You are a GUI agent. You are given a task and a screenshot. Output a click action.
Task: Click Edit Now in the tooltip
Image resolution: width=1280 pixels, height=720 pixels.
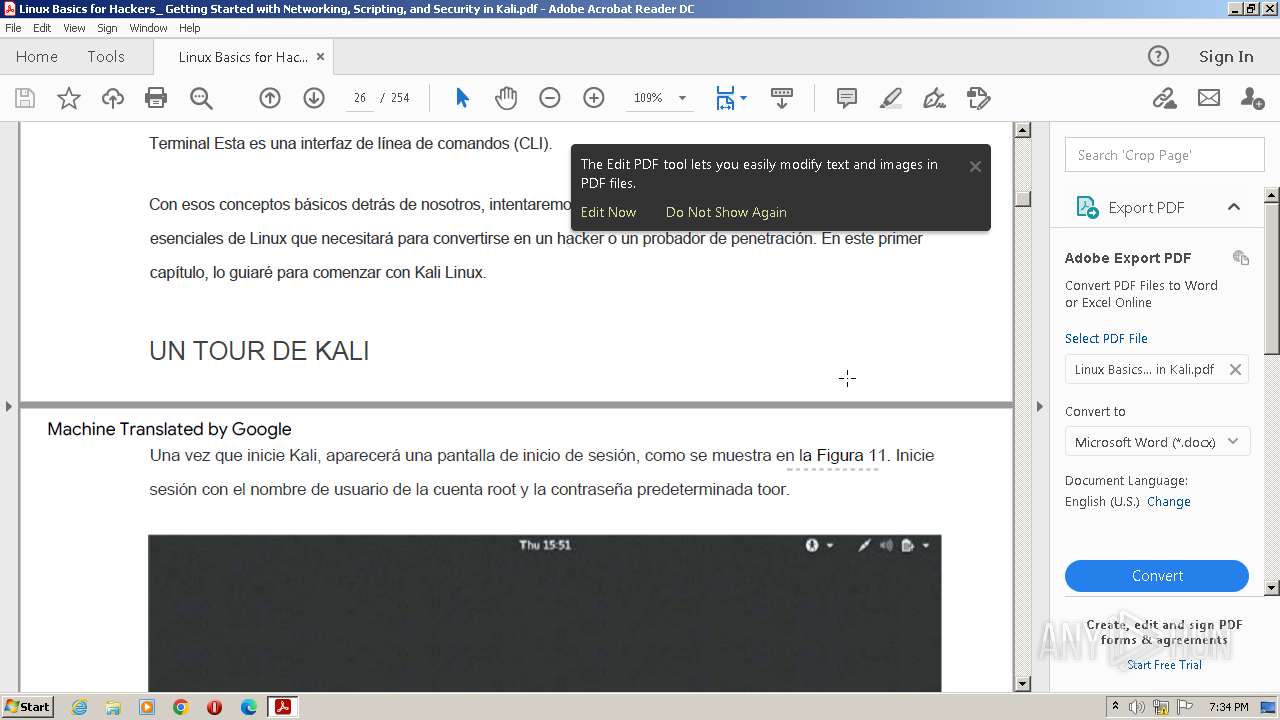point(608,212)
